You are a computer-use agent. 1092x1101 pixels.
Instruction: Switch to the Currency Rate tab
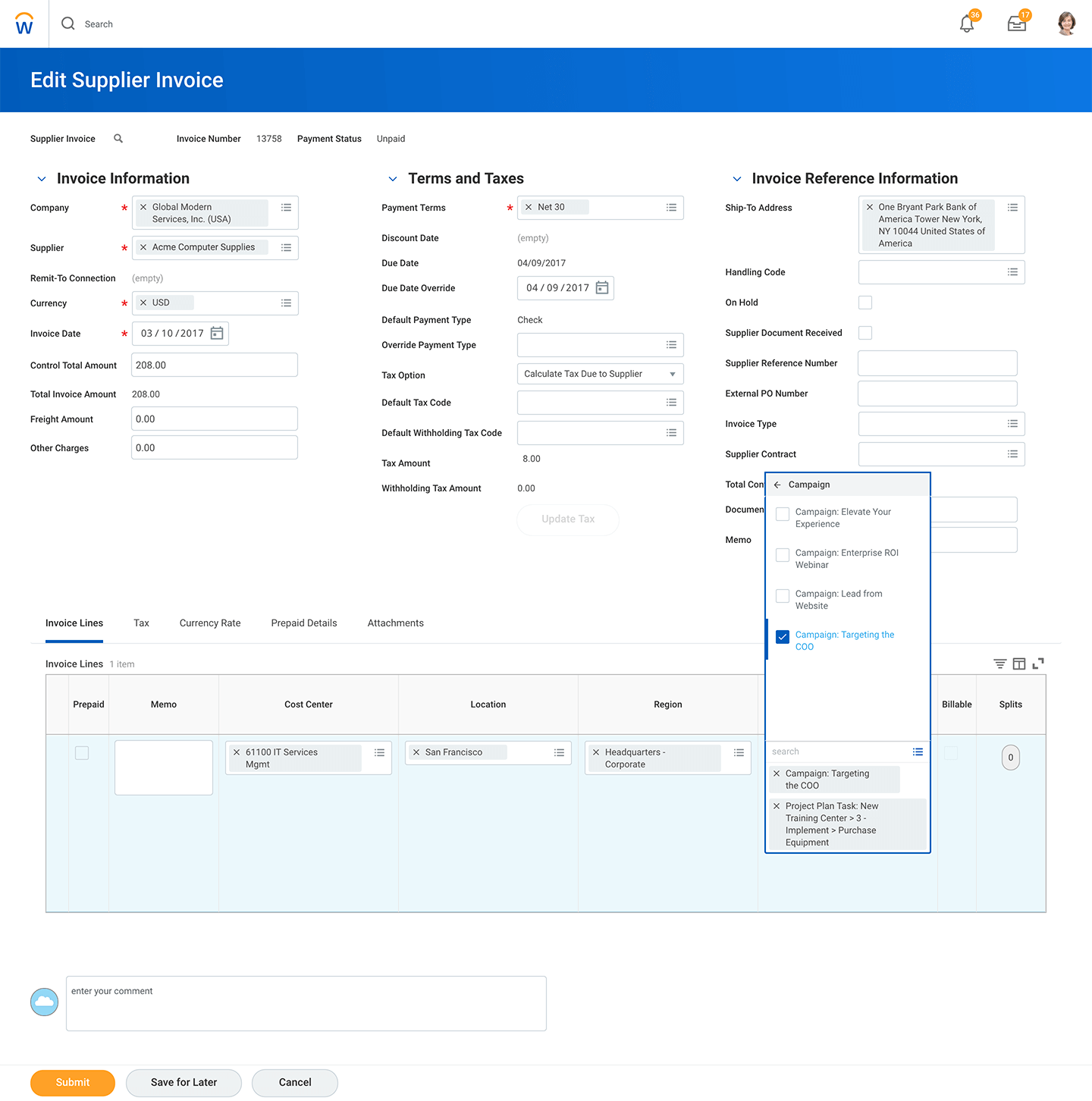[x=210, y=623]
